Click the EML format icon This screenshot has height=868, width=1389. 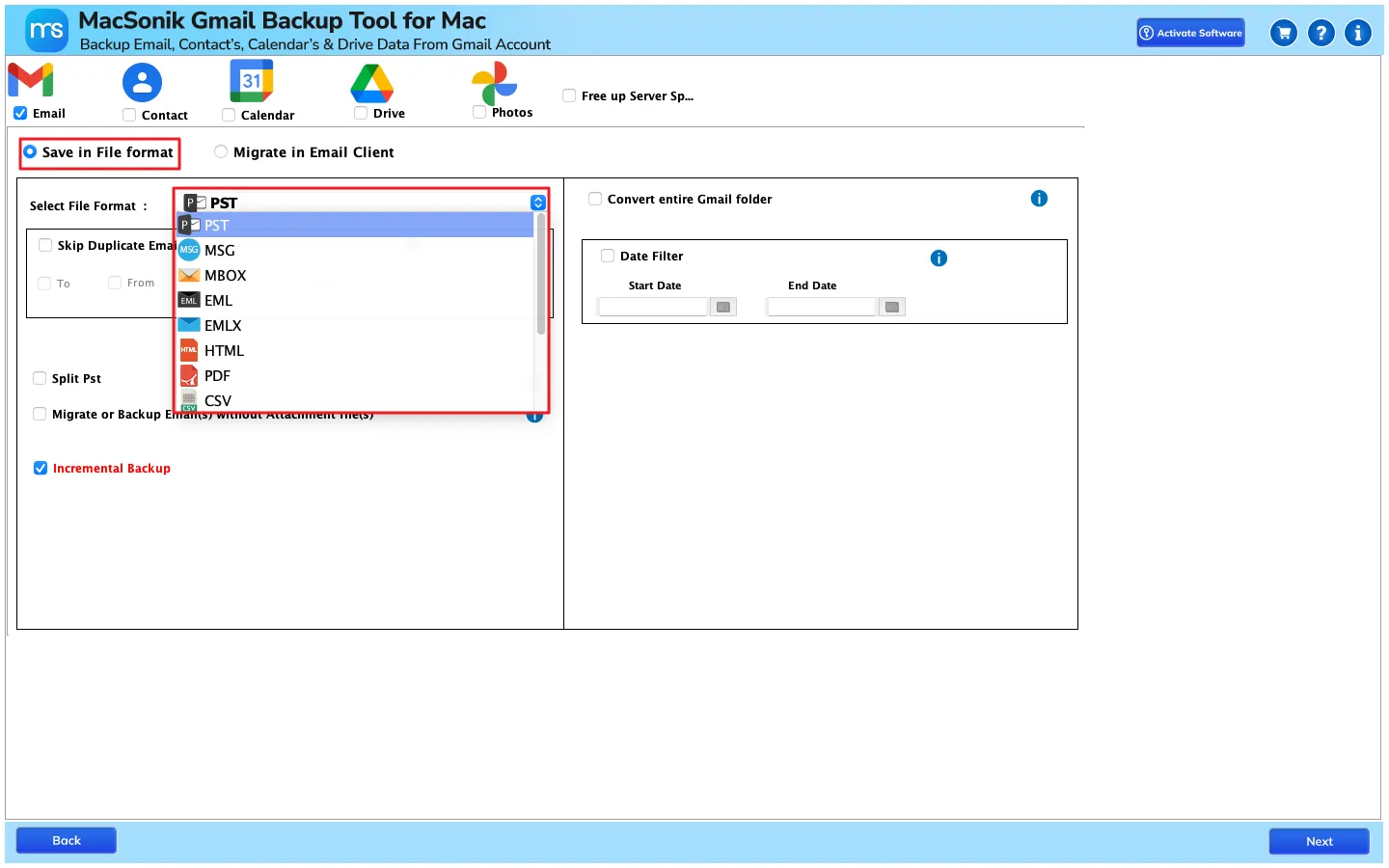click(189, 300)
